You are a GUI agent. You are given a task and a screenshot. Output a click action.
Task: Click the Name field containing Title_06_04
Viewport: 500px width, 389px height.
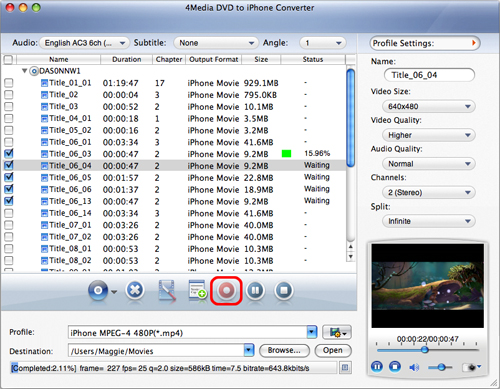pos(429,75)
